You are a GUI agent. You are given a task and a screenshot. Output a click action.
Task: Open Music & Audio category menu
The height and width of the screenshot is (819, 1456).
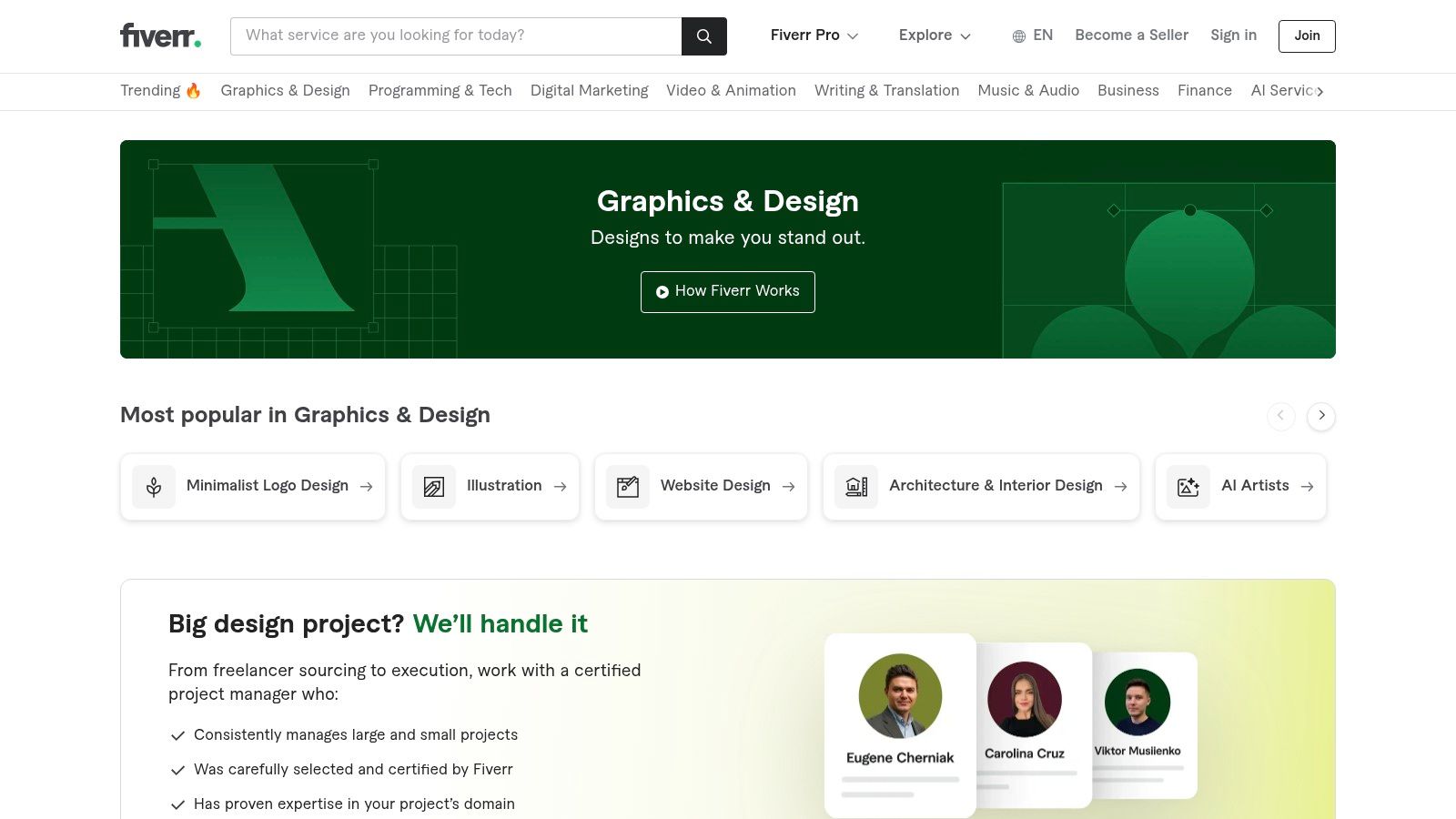click(1028, 90)
